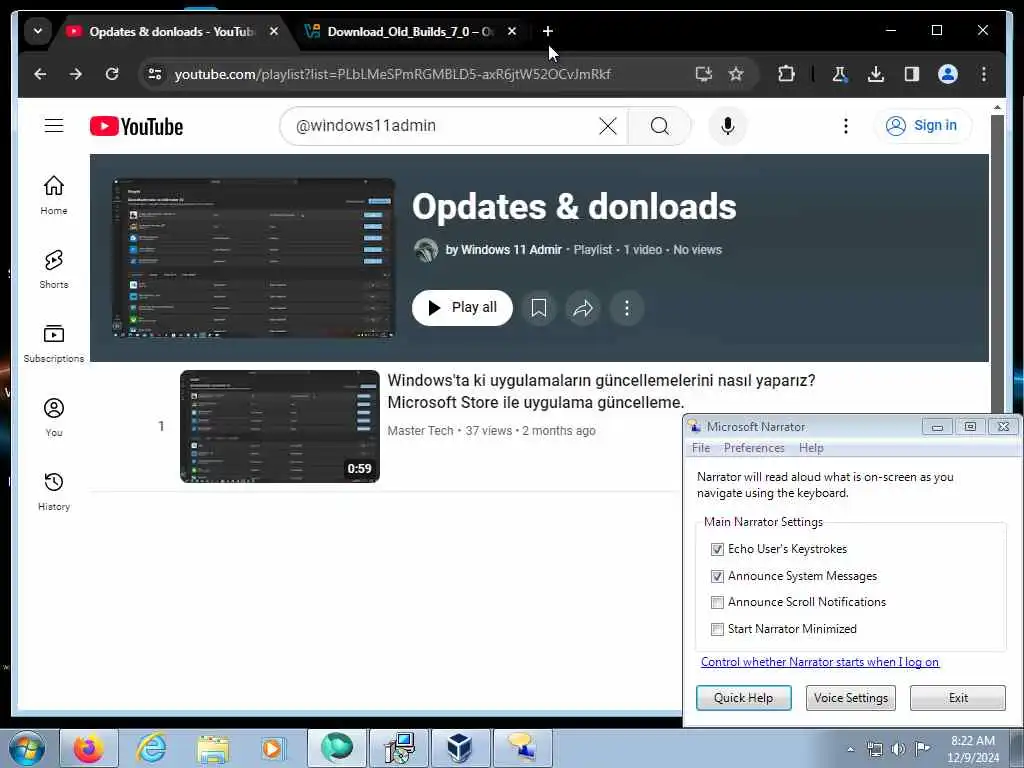The width and height of the screenshot is (1024, 768).
Task: Open Narrator Help menu
Action: click(x=811, y=448)
